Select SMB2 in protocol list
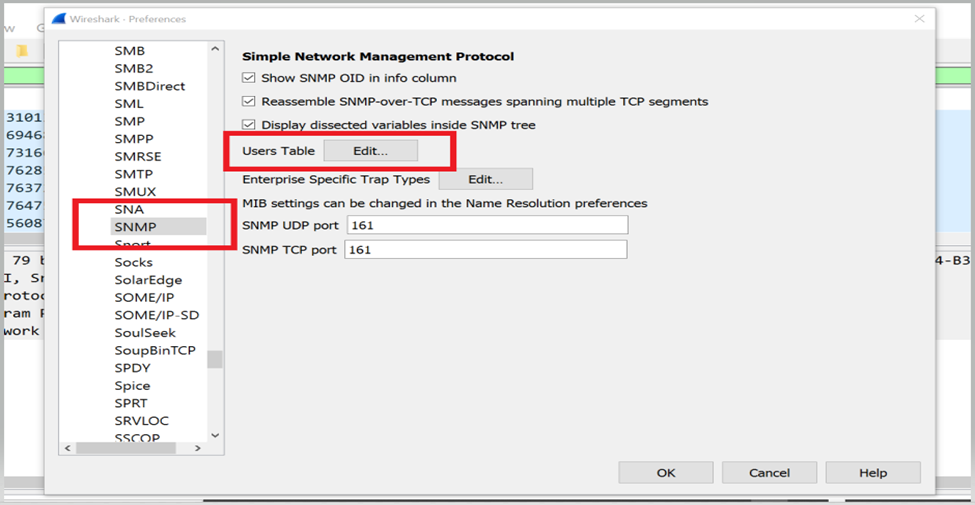 pyautogui.click(x=134, y=68)
